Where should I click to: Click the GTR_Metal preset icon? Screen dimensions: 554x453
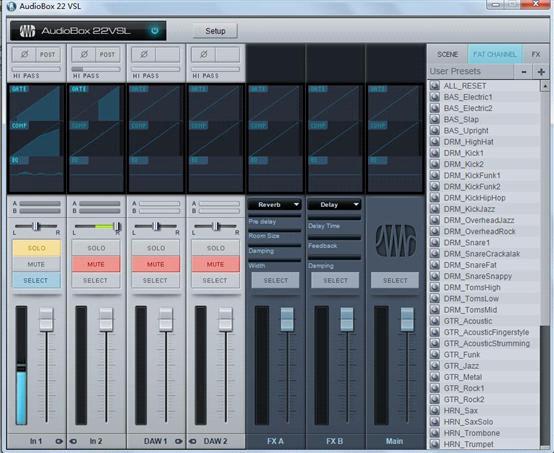click(x=435, y=377)
